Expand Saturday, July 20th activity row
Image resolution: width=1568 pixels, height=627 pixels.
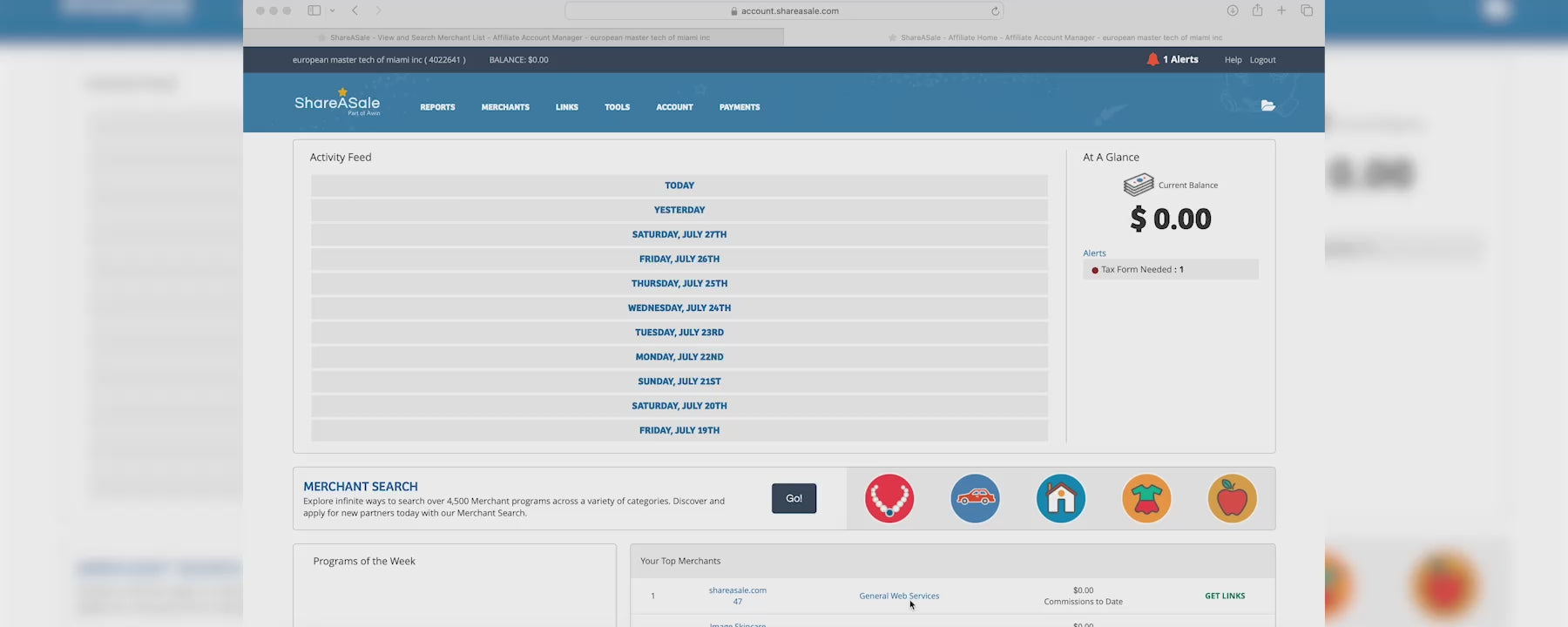click(679, 405)
